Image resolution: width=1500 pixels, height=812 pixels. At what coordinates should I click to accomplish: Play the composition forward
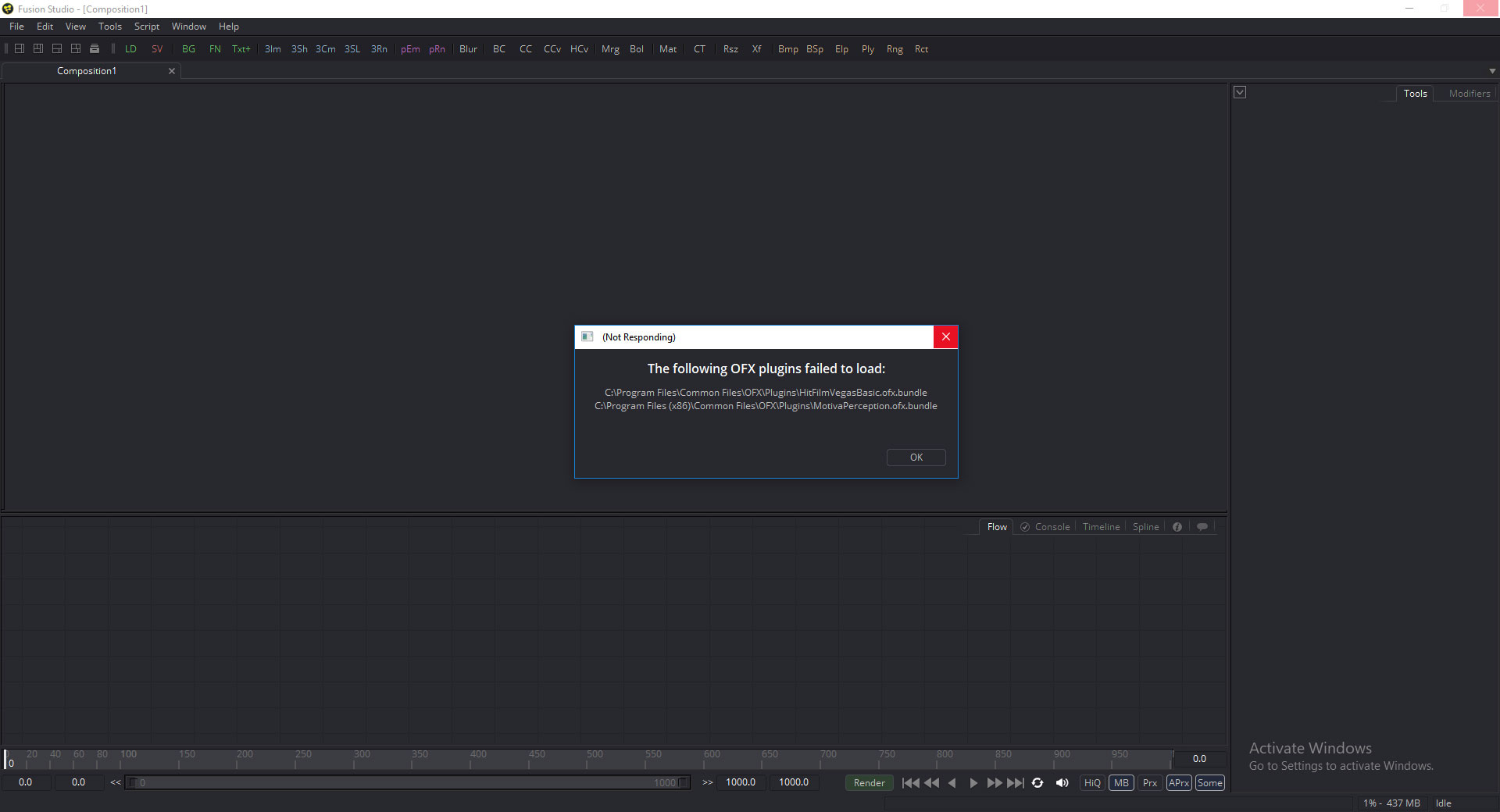973,783
